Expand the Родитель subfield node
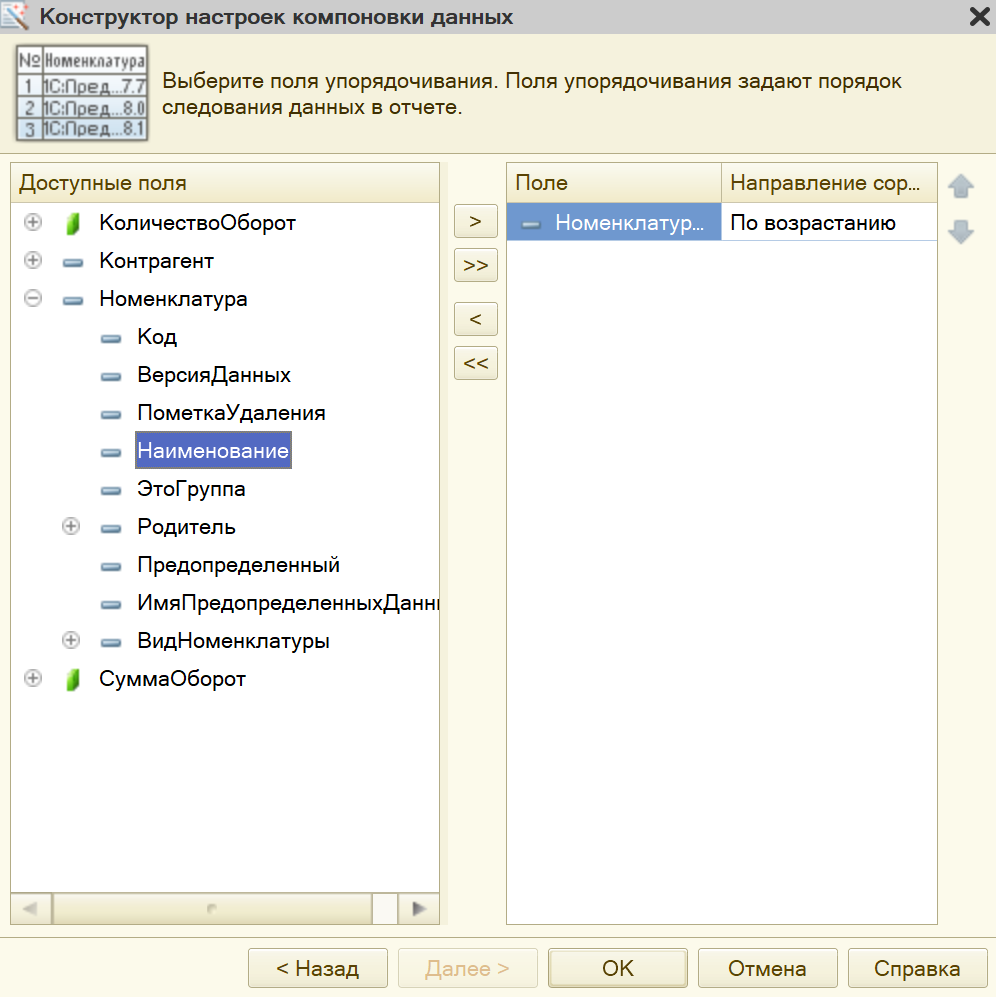 tap(71, 526)
